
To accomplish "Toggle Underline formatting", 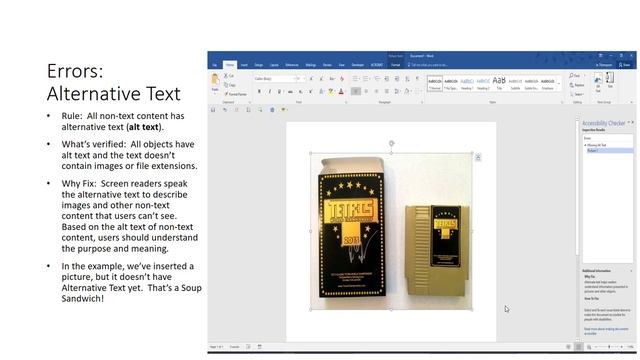I will (280, 91).
